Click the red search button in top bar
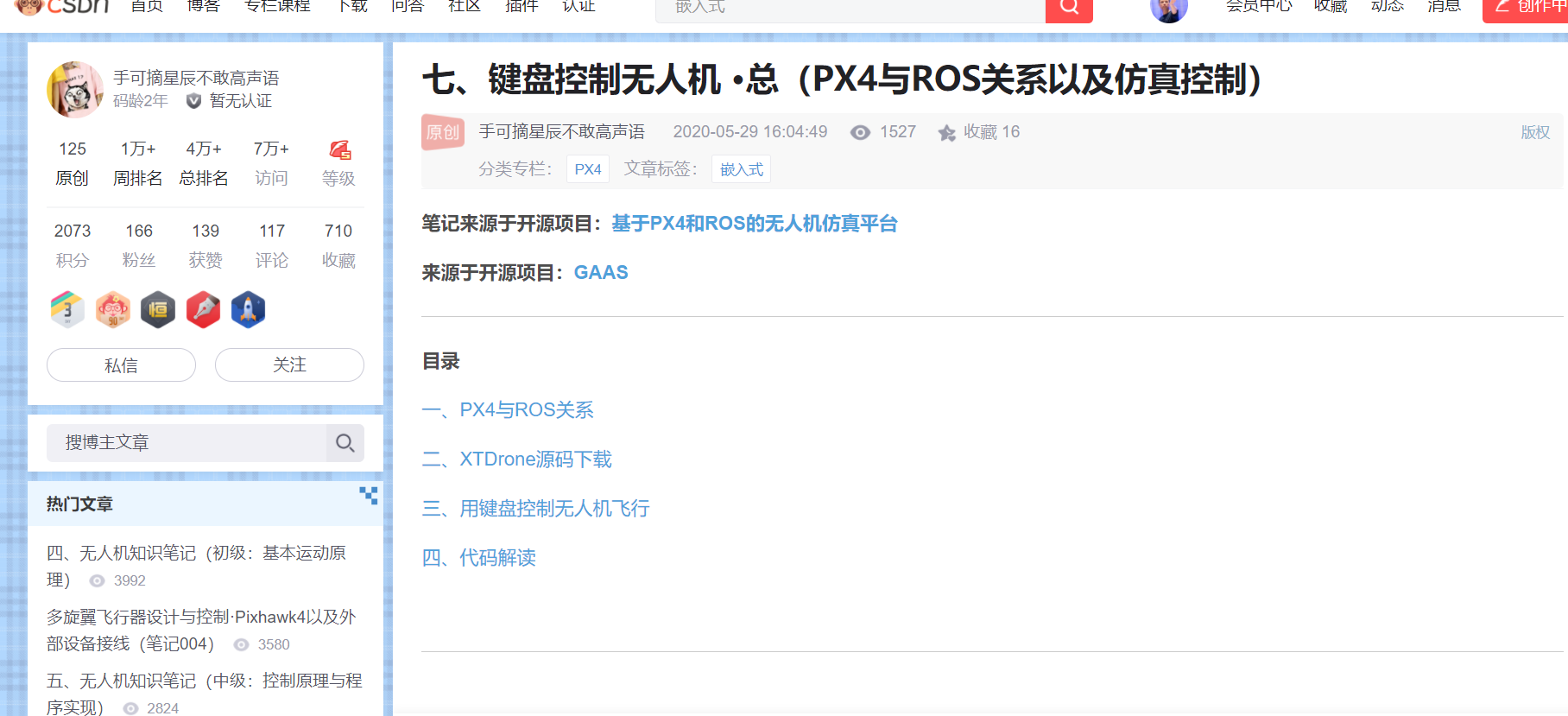 coord(1069,9)
